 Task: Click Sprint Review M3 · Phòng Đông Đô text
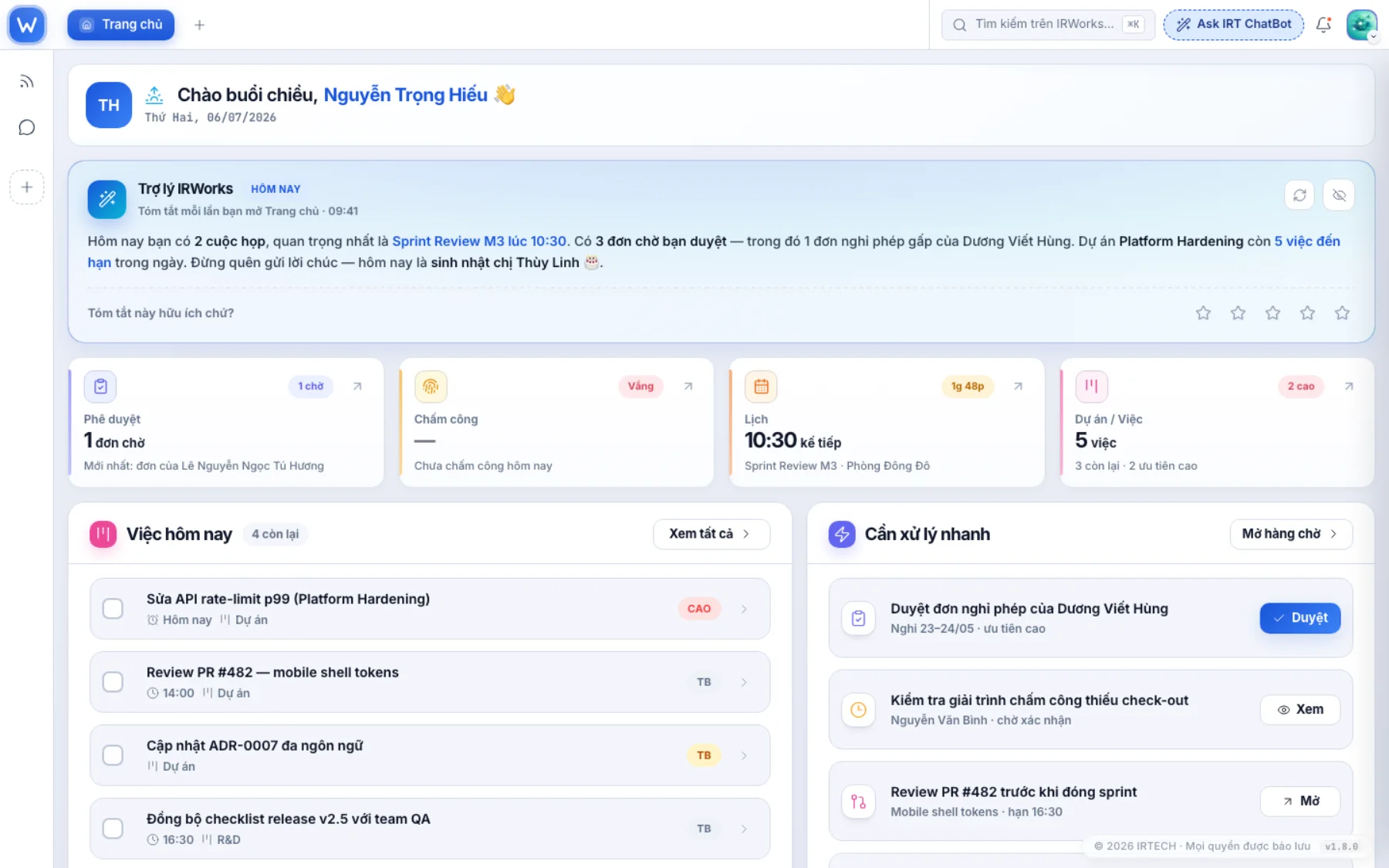837,466
